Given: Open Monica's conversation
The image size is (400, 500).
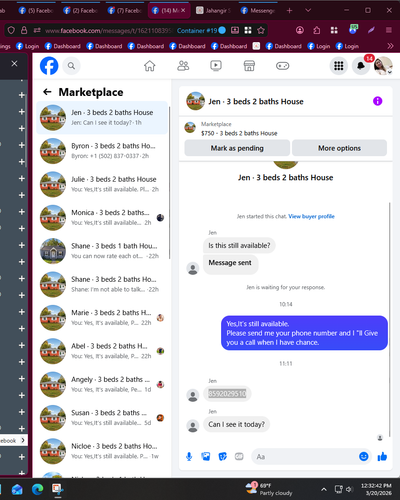Looking at the screenshot, I should coord(102,218).
